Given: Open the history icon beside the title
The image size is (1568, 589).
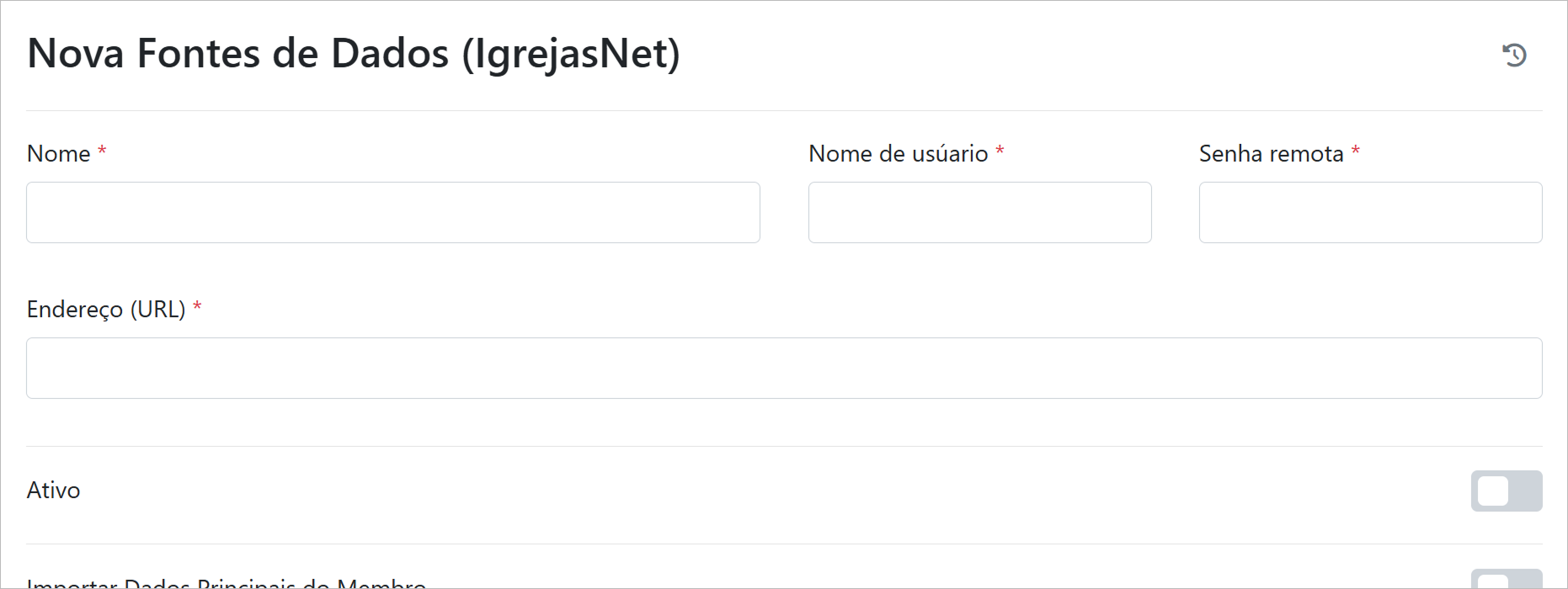Looking at the screenshot, I should (1514, 55).
